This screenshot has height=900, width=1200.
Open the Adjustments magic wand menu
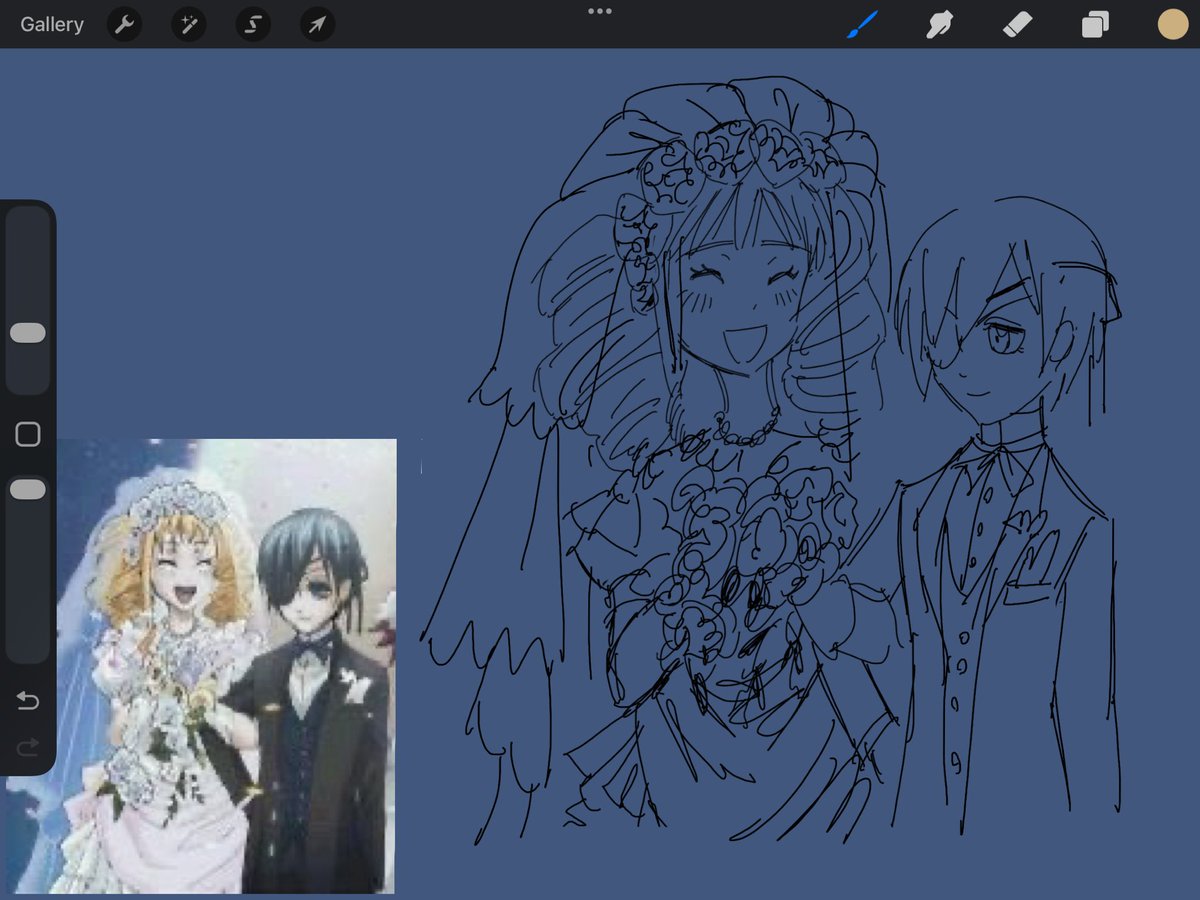click(188, 25)
